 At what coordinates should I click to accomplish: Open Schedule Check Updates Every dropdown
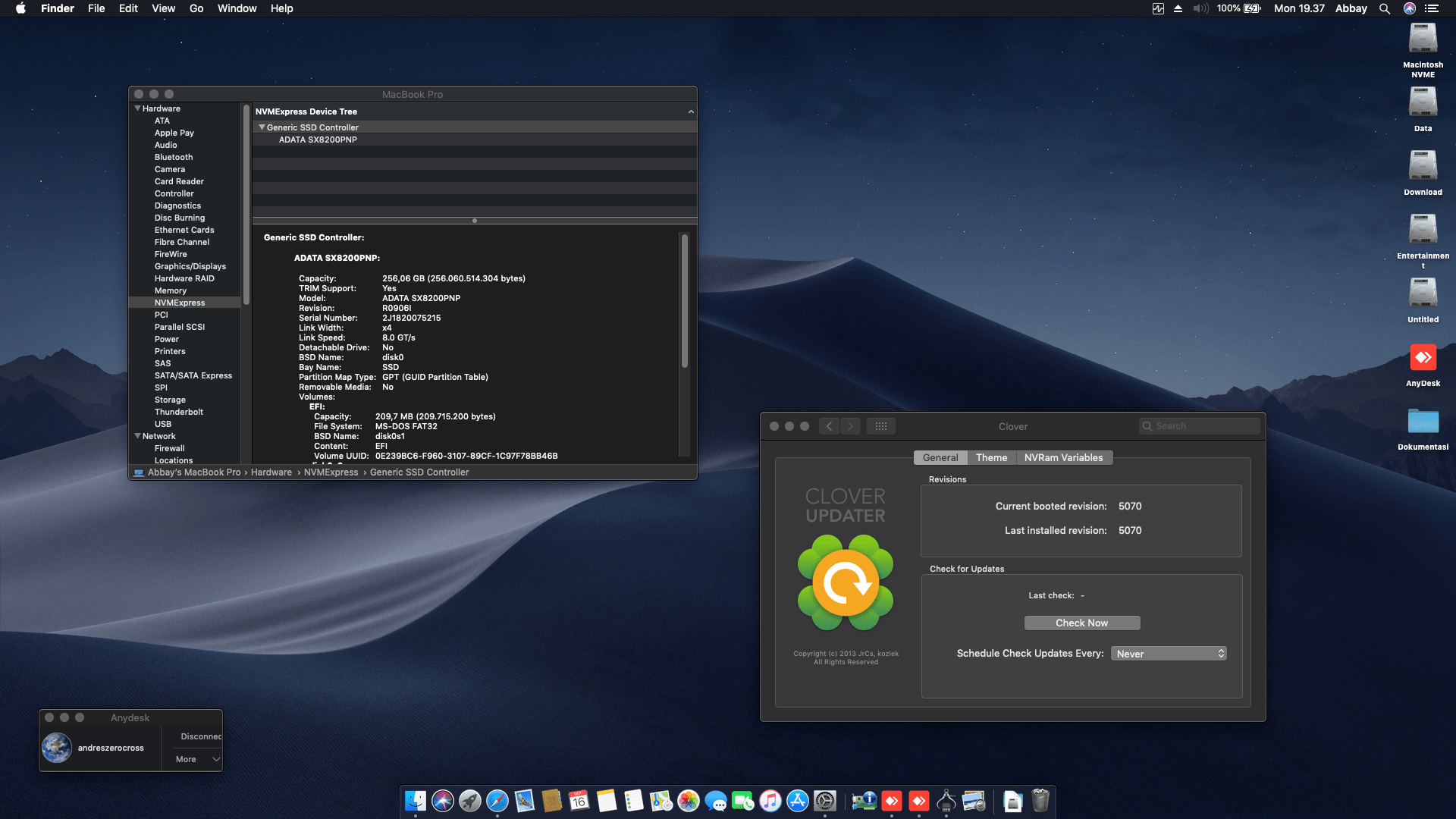1169,654
